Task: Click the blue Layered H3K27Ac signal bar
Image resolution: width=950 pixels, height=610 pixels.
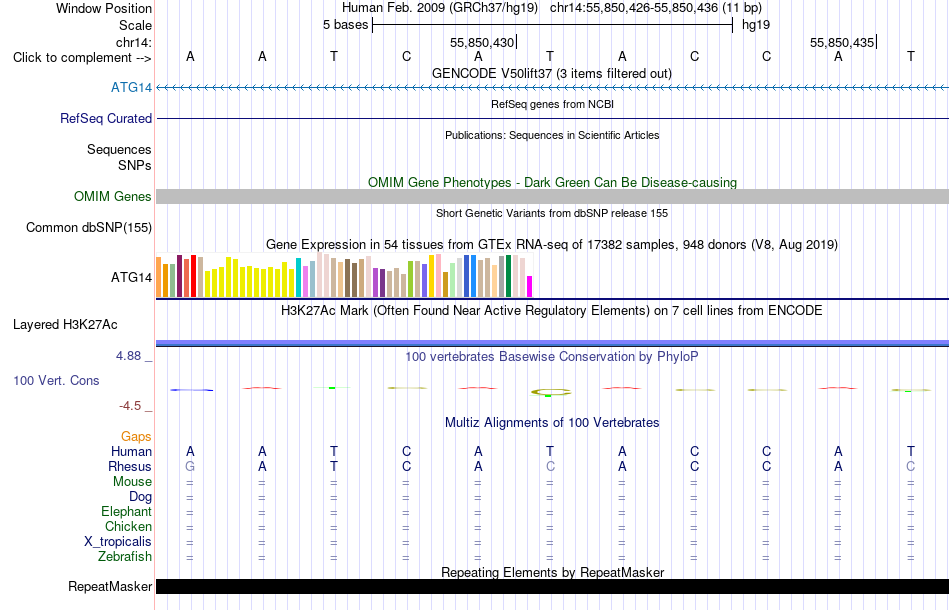Action: (552, 343)
